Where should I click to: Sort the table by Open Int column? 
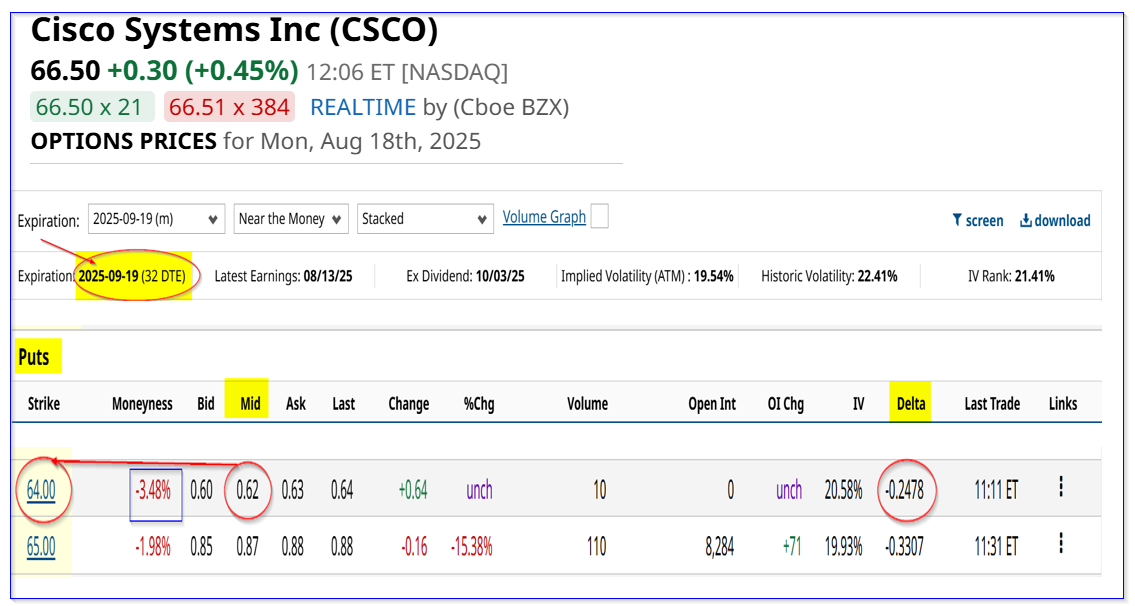pyautogui.click(x=712, y=404)
